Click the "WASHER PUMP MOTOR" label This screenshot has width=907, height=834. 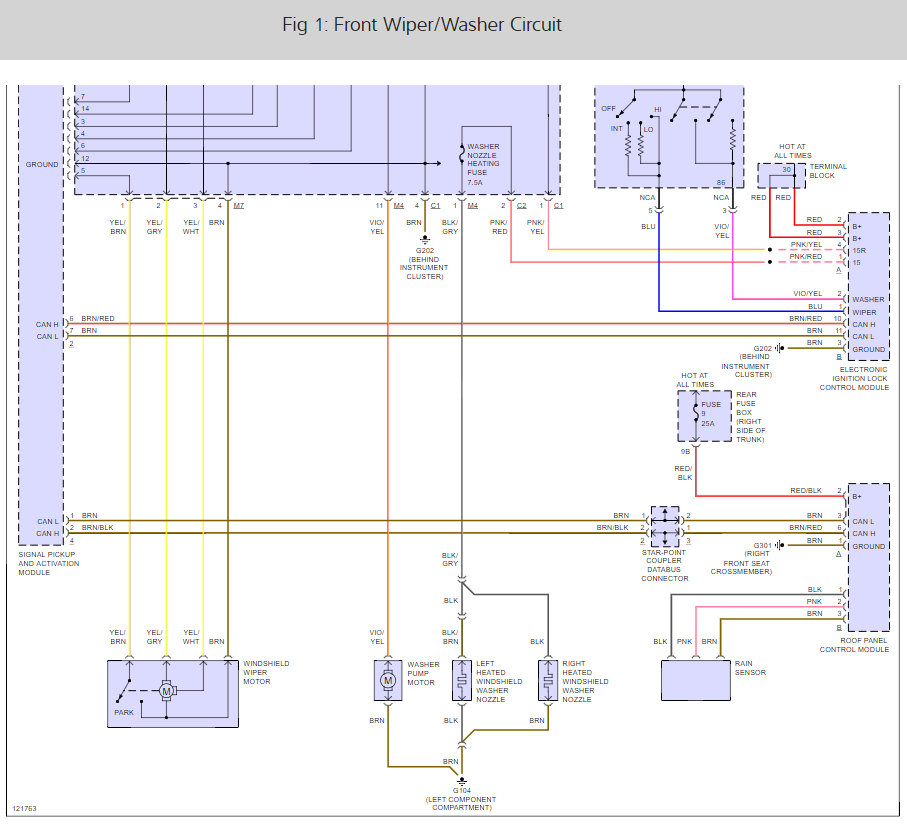coord(423,673)
